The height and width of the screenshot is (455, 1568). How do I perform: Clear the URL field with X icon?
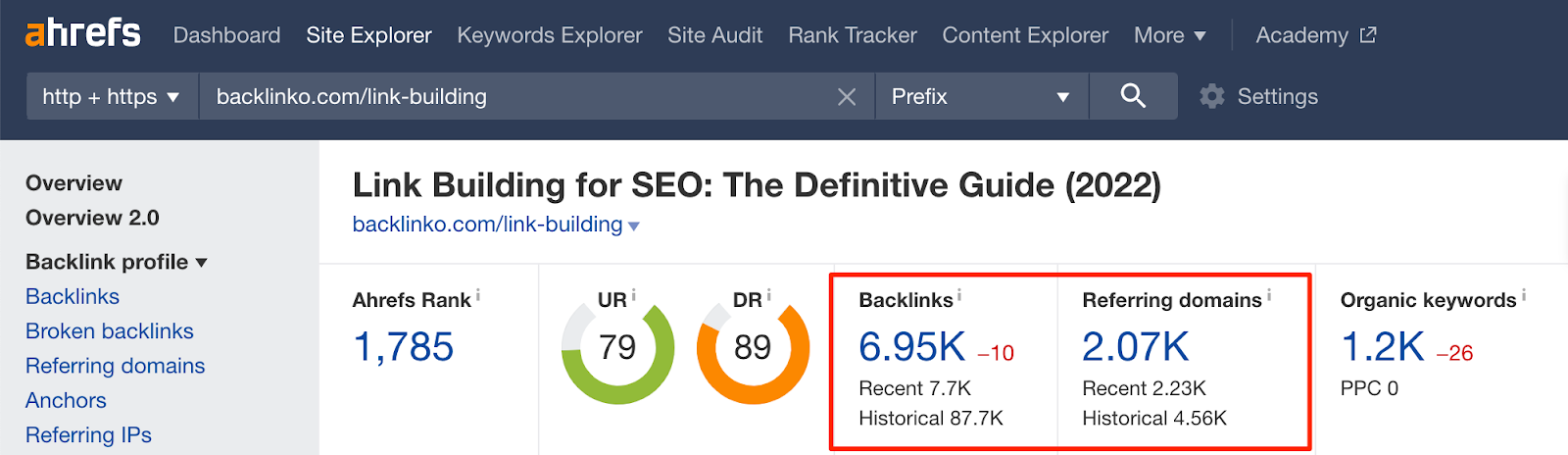(x=847, y=97)
